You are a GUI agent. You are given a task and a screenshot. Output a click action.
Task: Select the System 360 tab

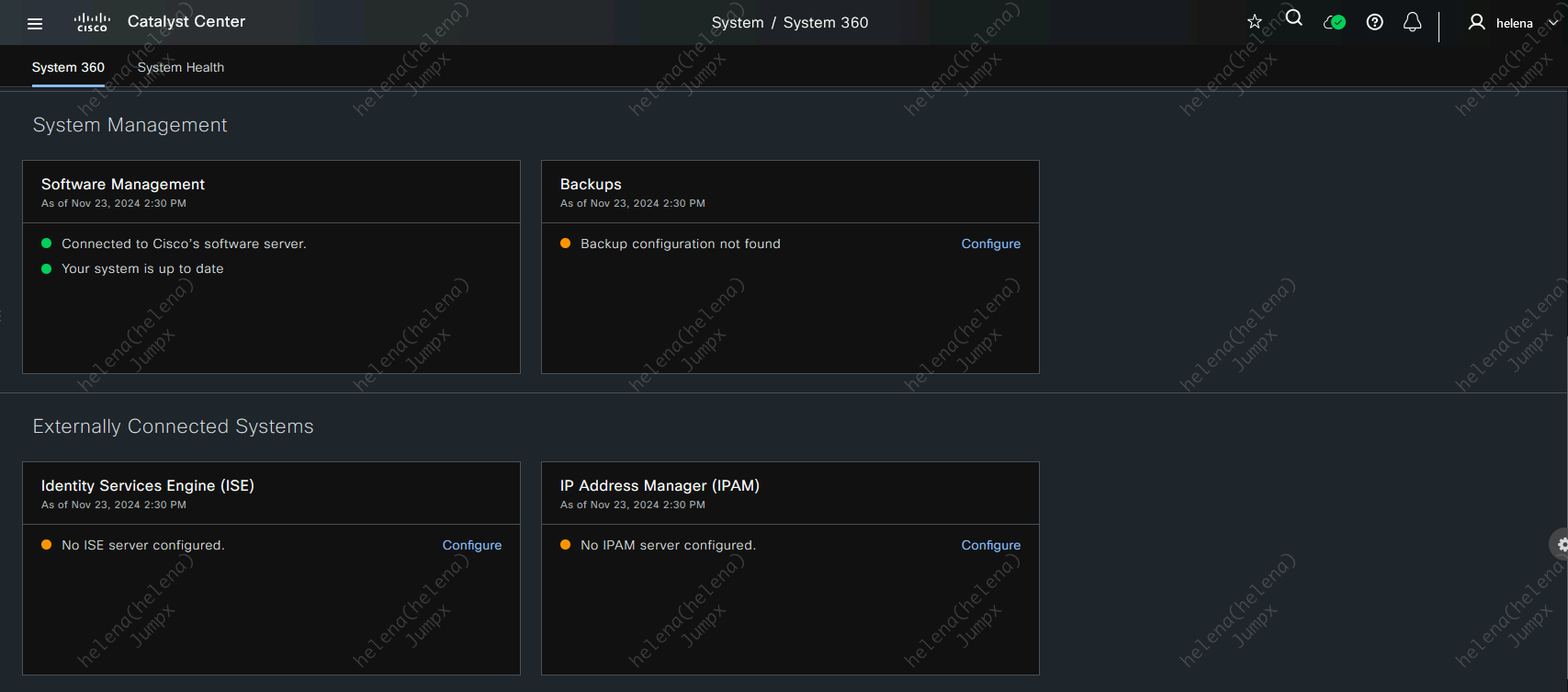tap(68, 67)
